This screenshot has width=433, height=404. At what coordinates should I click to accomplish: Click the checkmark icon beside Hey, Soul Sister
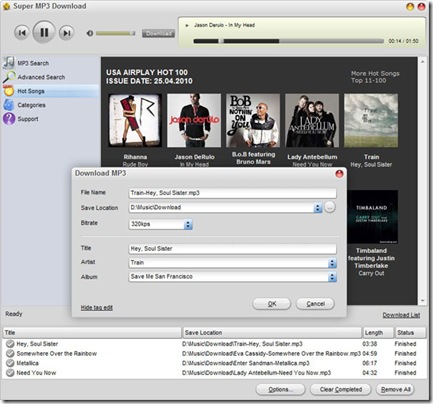coord(10,344)
